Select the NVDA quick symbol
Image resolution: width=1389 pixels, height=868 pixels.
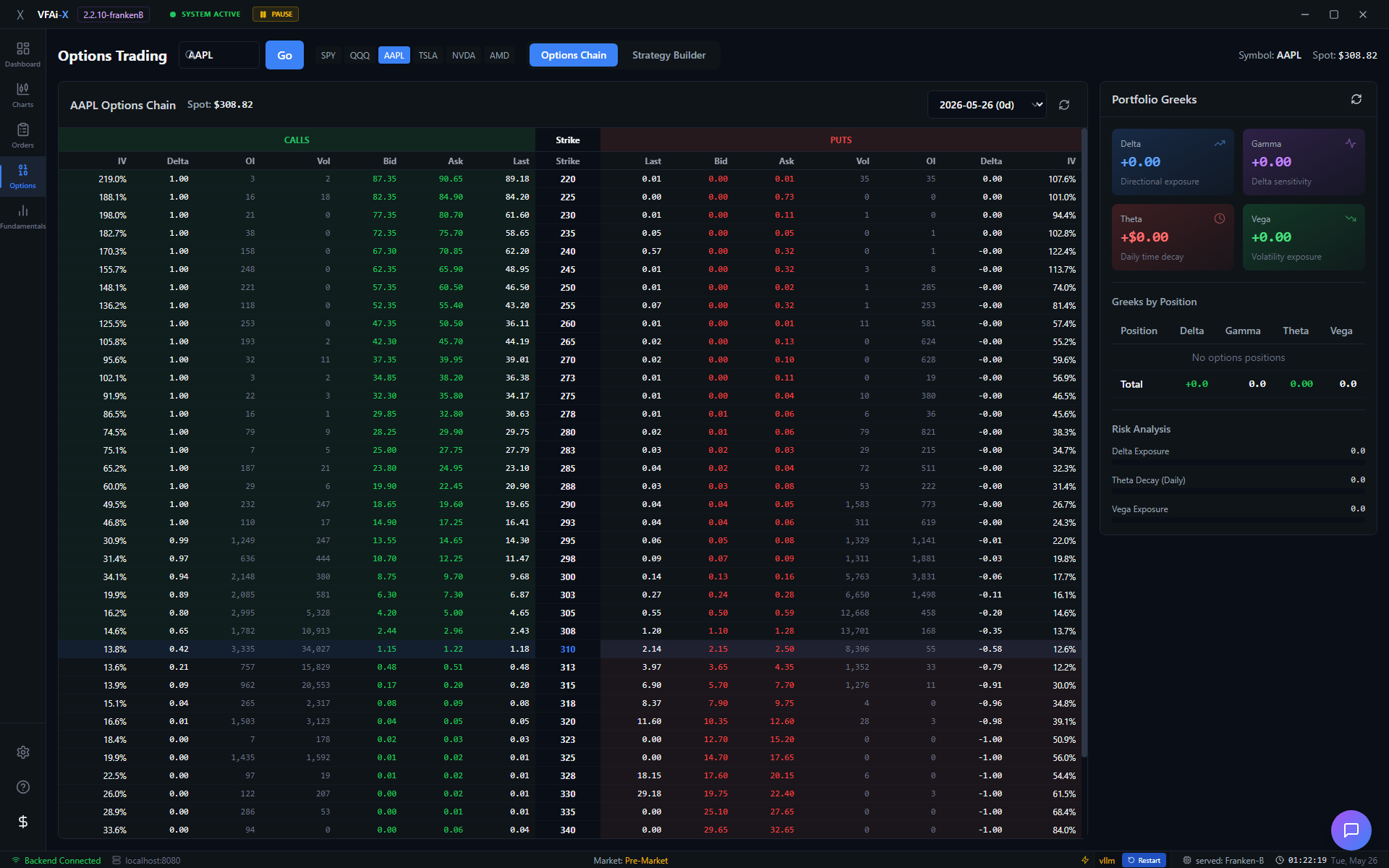464,55
